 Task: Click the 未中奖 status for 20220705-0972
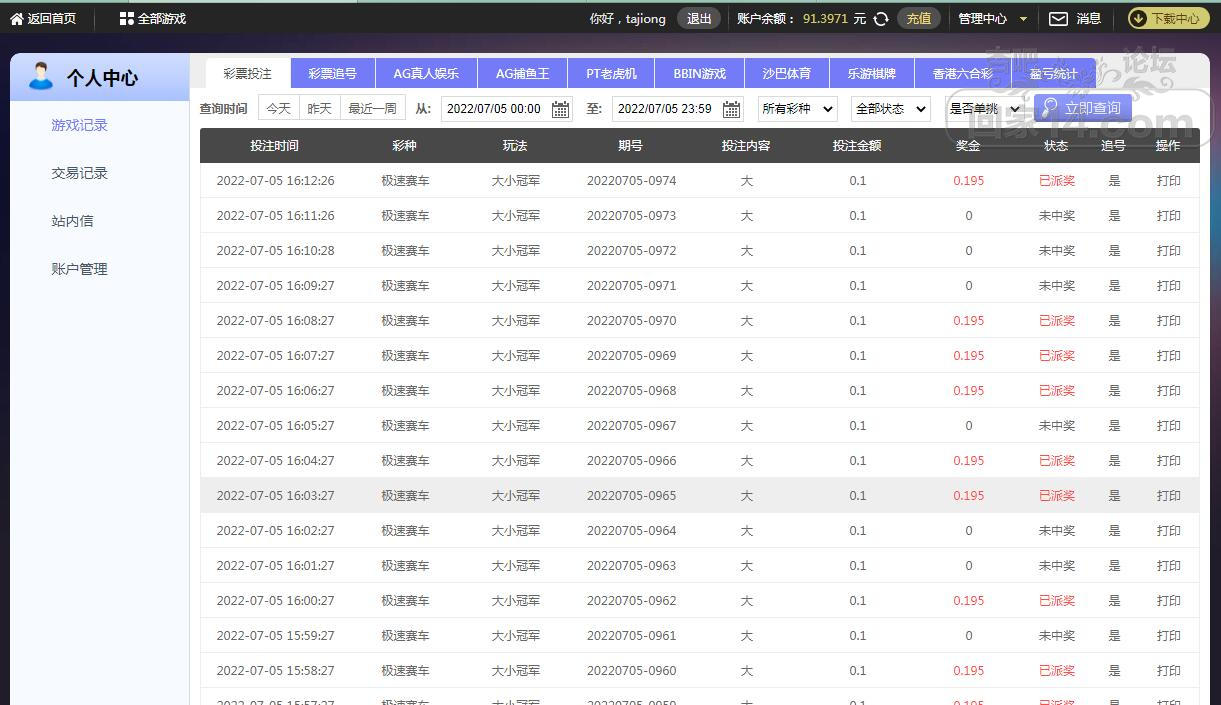[x=1056, y=251]
